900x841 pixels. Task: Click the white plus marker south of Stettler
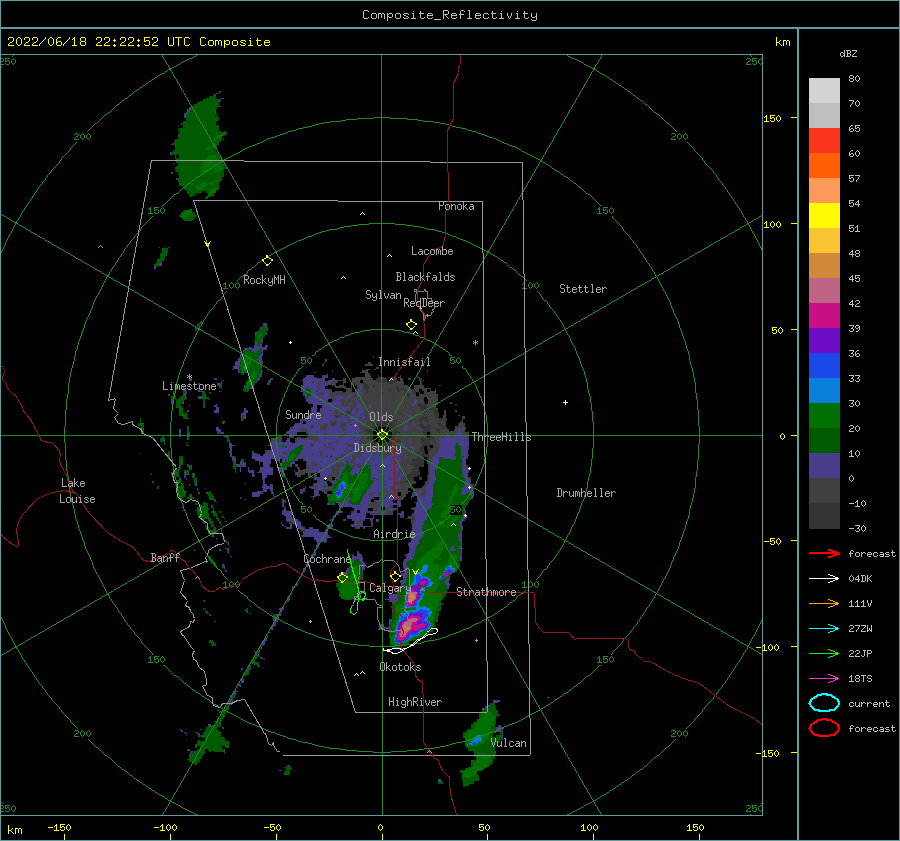[565, 402]
